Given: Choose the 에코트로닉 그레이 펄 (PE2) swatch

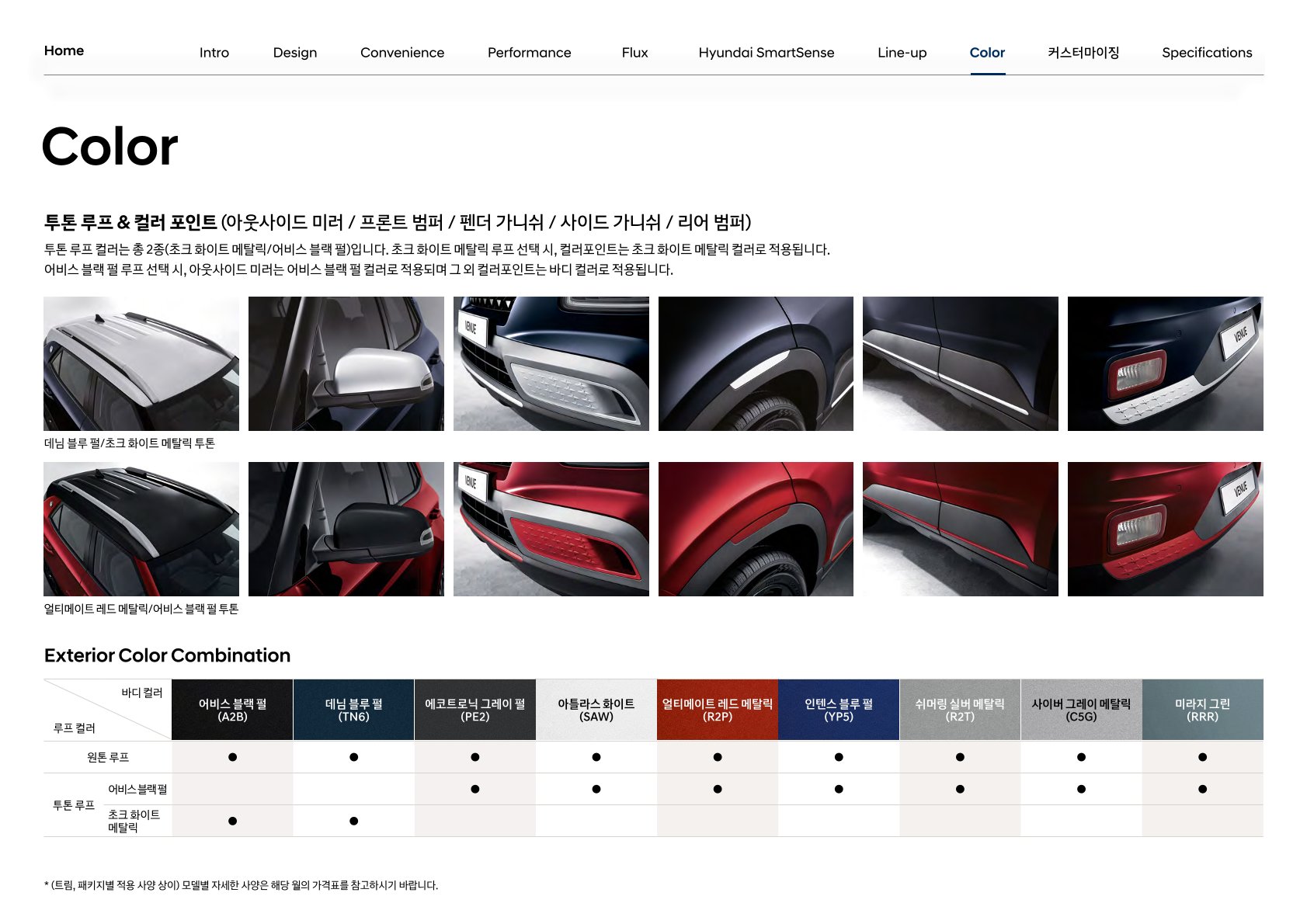Looking at the screenshot, I should [x=474, y=710].
